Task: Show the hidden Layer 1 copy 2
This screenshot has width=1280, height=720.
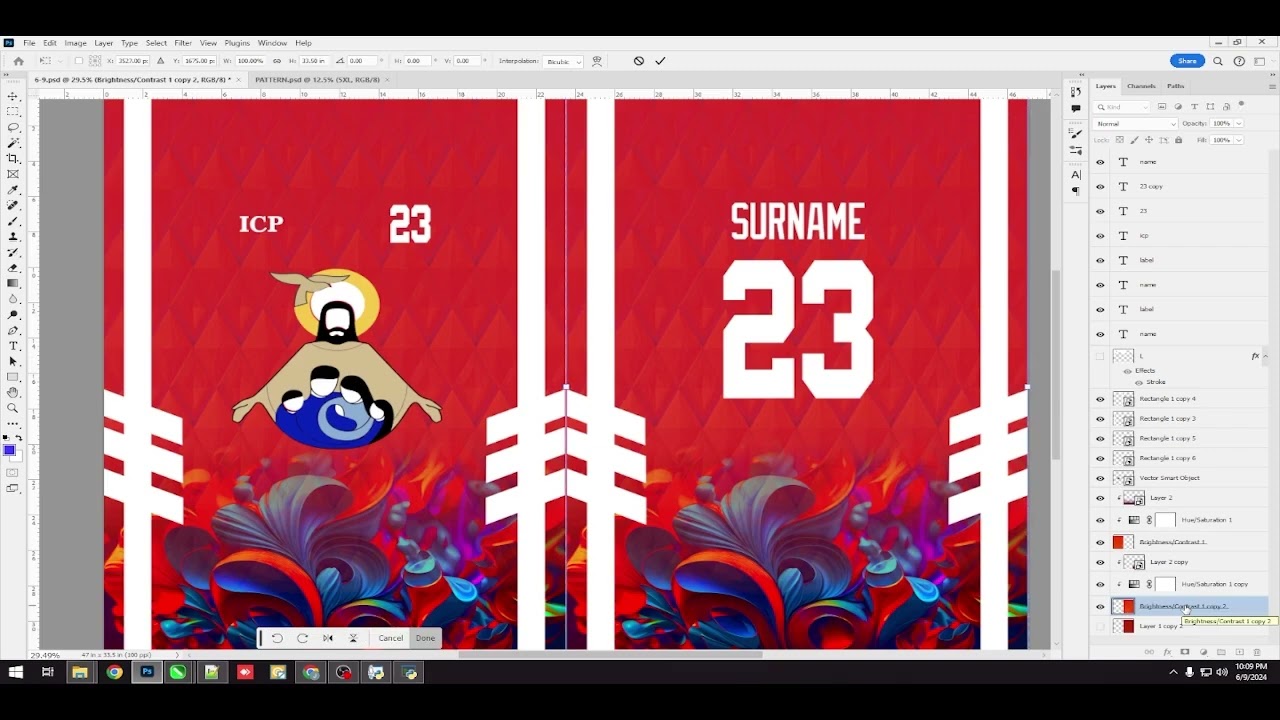Action: tap(1100, 626)
